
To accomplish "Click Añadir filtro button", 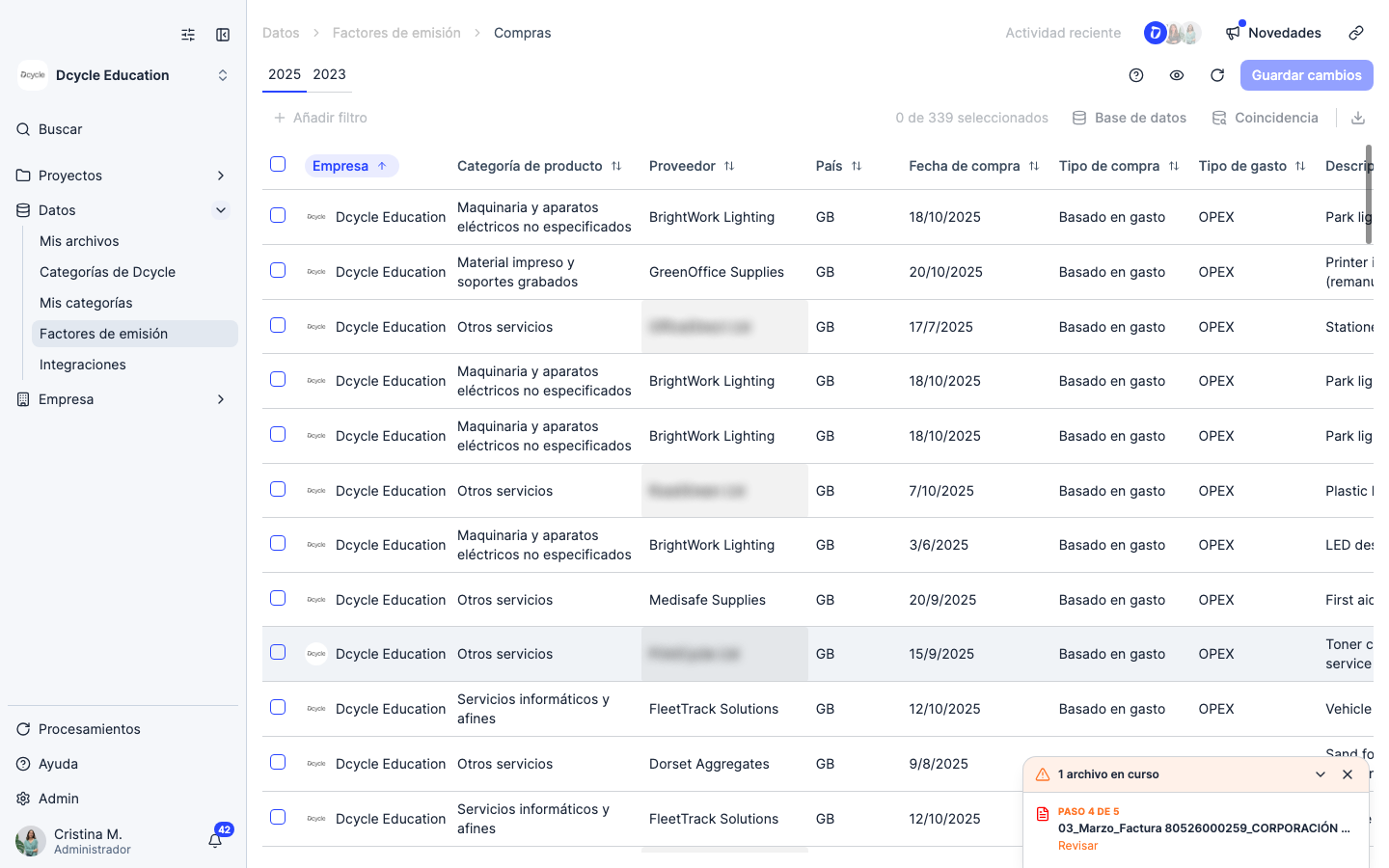I will [x=320, y=118].
